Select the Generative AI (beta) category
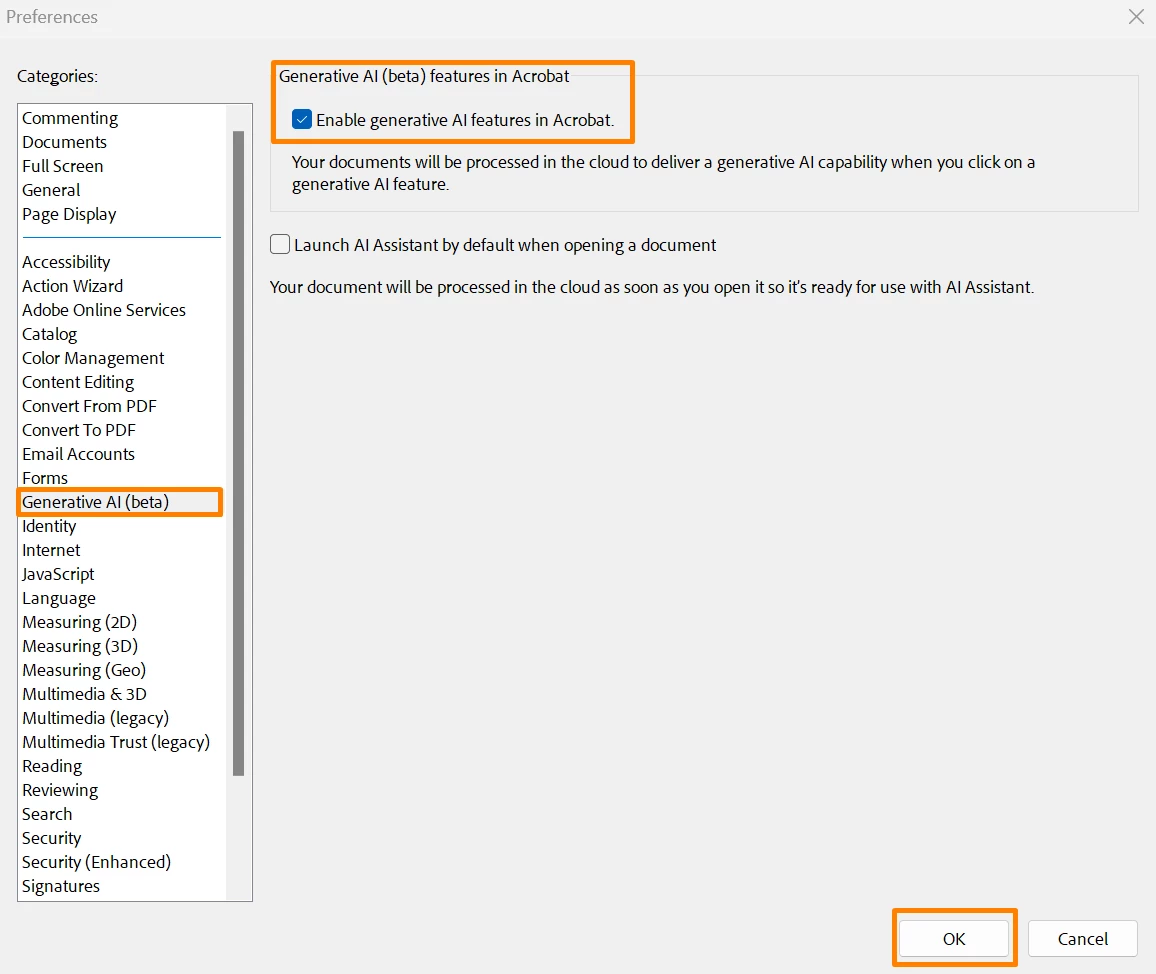The height and width of the screenshot is (974, 1156). click(96, 502)
